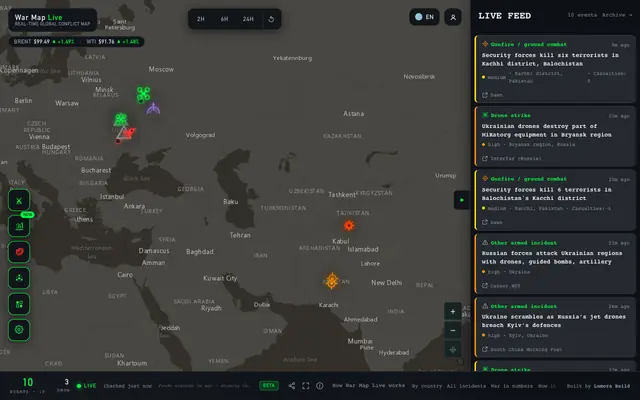640x400 pixels.
Task: Open the Security forces kill six terrorists card
Action: [555, 69]
